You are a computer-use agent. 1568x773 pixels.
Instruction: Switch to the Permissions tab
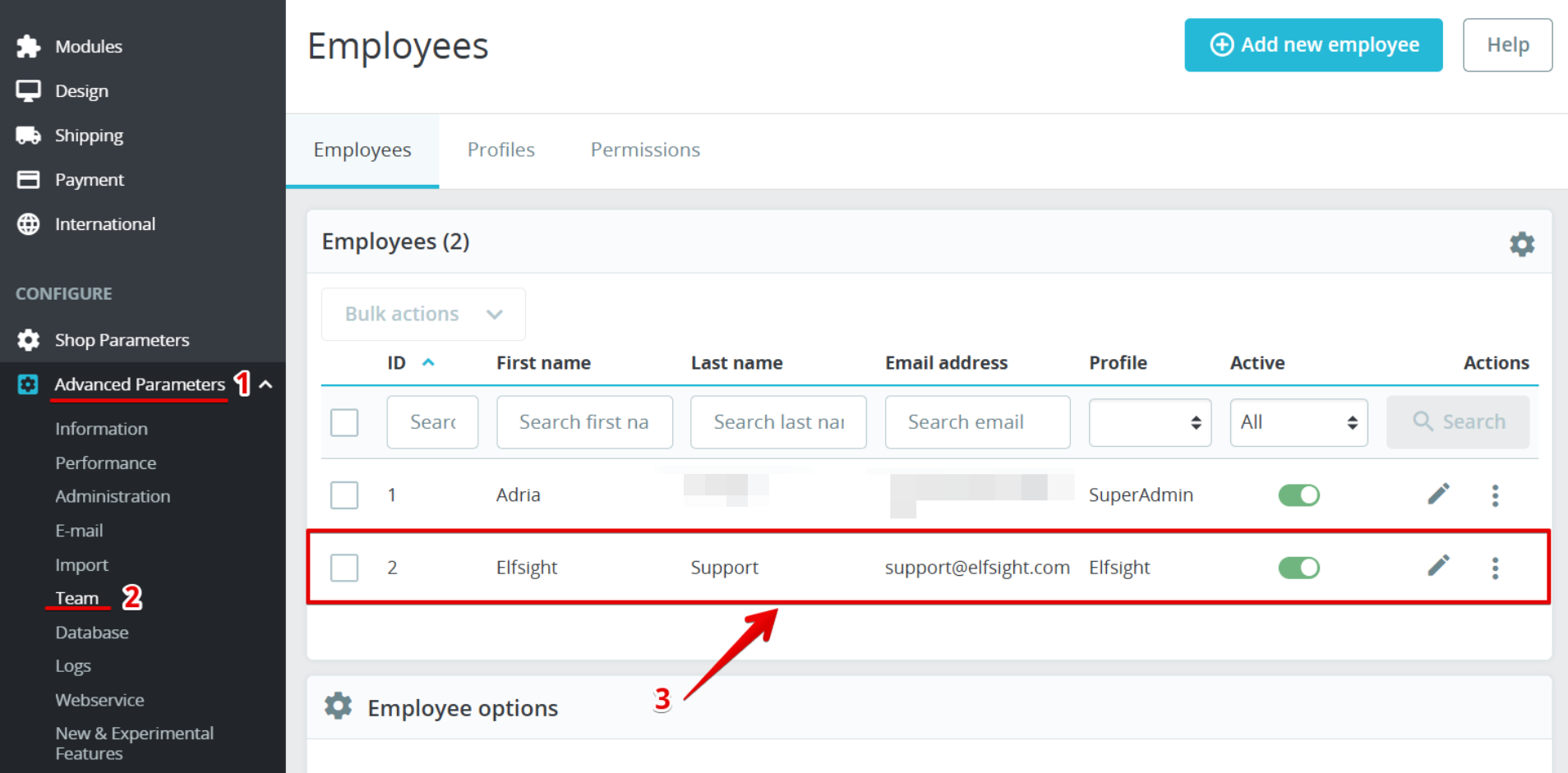(x=645, y=150)
